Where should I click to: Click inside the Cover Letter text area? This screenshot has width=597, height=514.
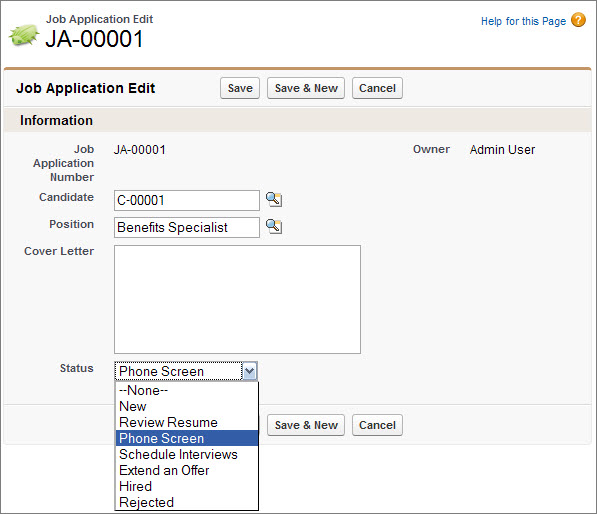coord(237,299)
